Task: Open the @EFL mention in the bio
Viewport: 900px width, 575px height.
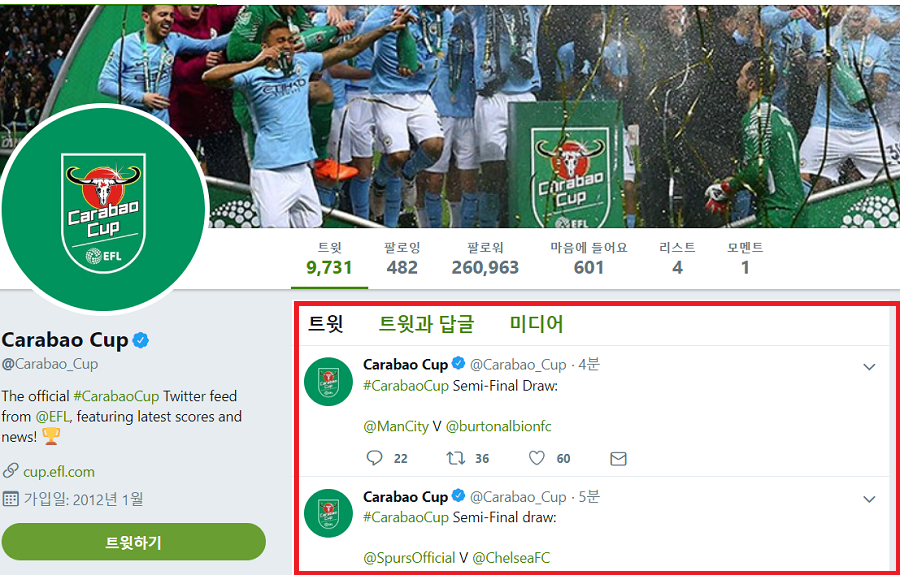Action: pyautogui.click(x=52, y=417)
